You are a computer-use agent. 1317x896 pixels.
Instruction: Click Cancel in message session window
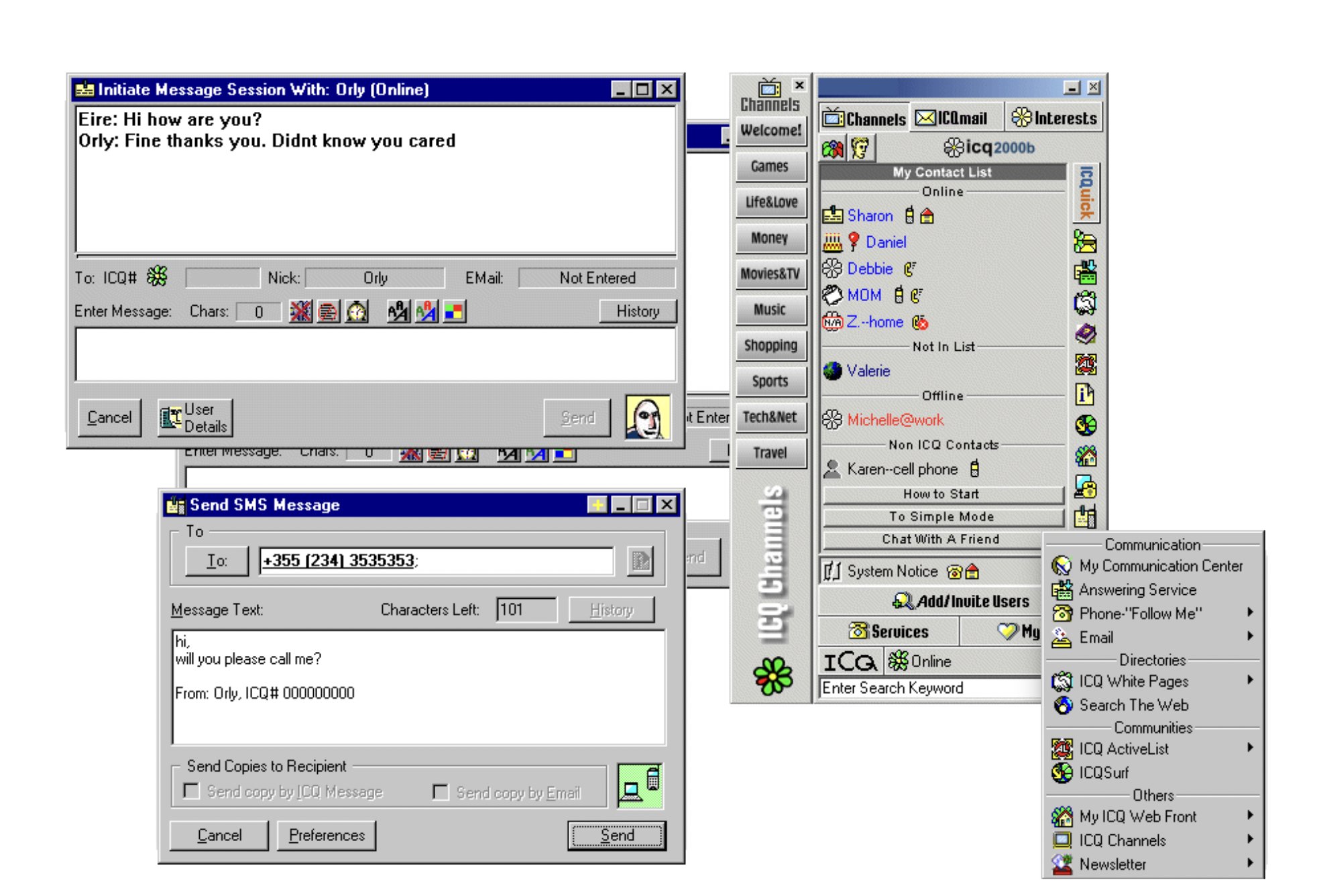coord(109,417)
